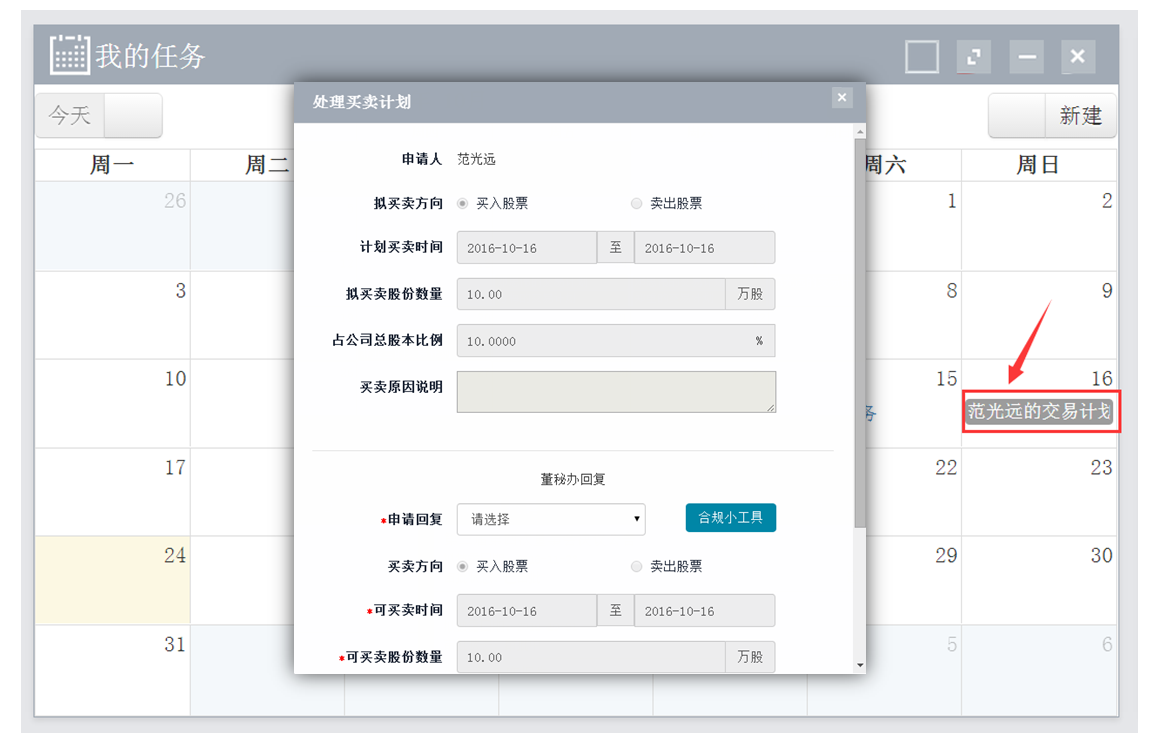Click 计划买卖时间 end date field

click(704, 248)
